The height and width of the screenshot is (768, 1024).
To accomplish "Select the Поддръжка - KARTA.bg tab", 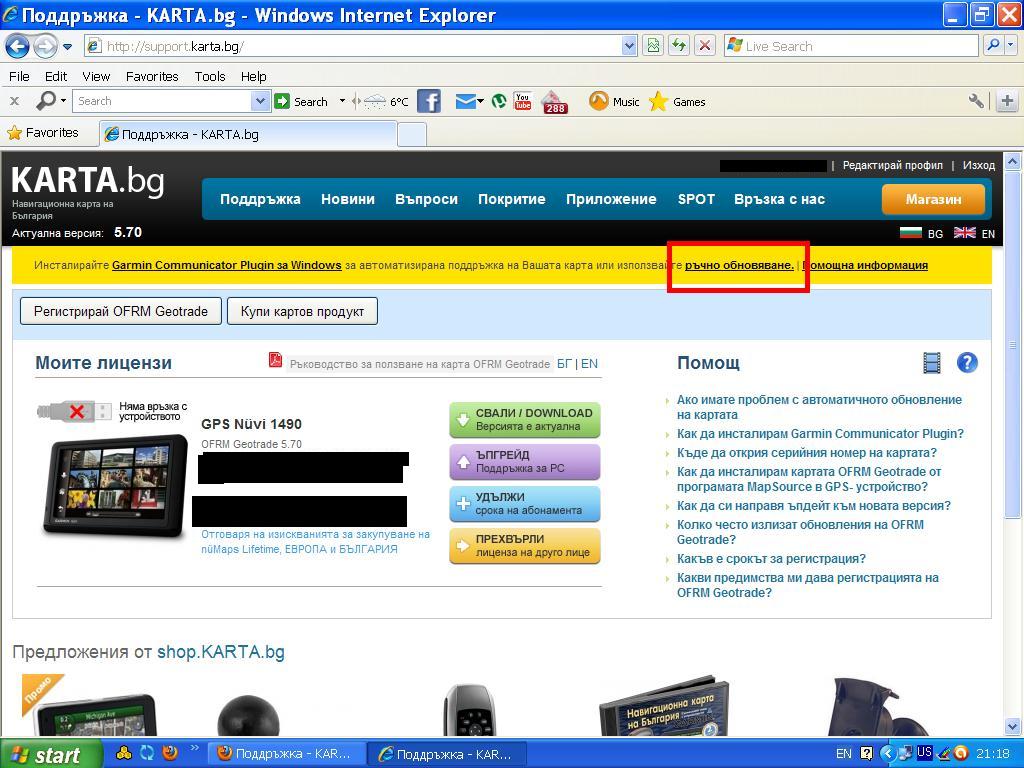I will pyautogui.click(x=248, y=135).
